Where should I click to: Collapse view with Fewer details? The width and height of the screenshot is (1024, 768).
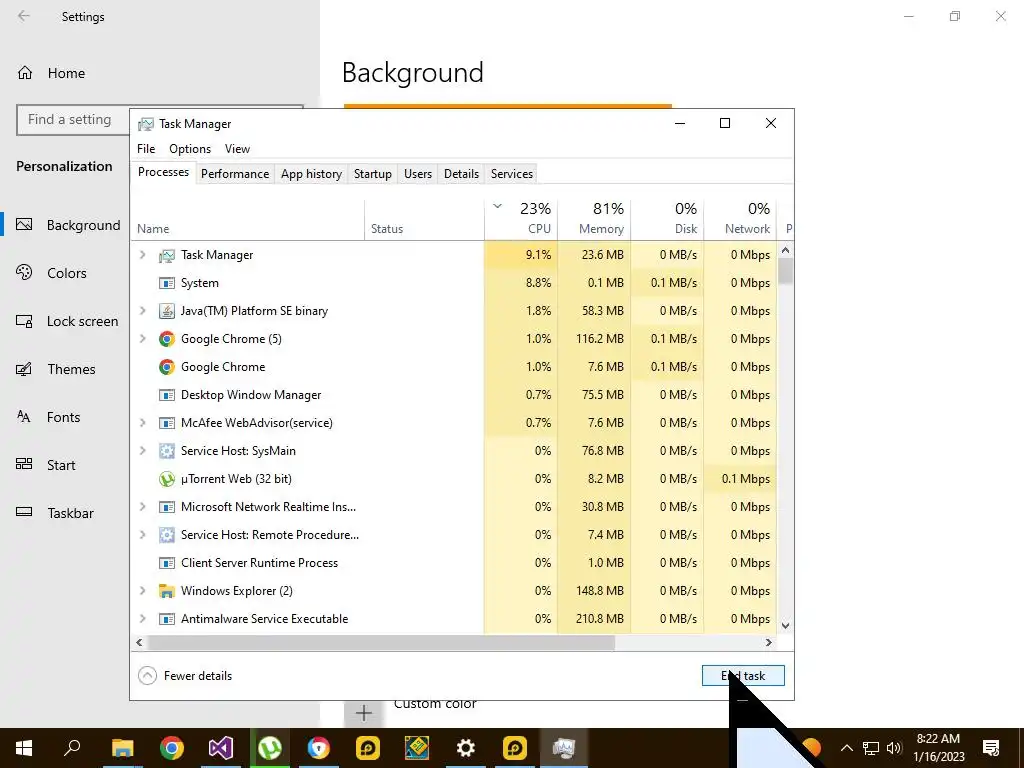click(x=185, y=676)
